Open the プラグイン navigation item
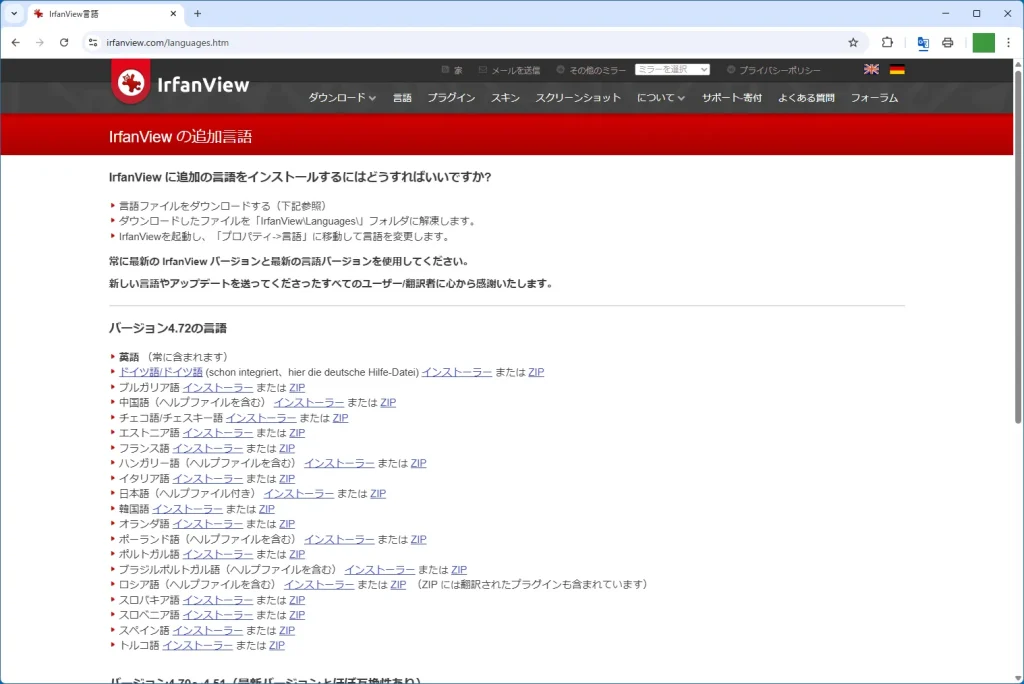The width and height of the screenshot is (1024, 684). 451,98
